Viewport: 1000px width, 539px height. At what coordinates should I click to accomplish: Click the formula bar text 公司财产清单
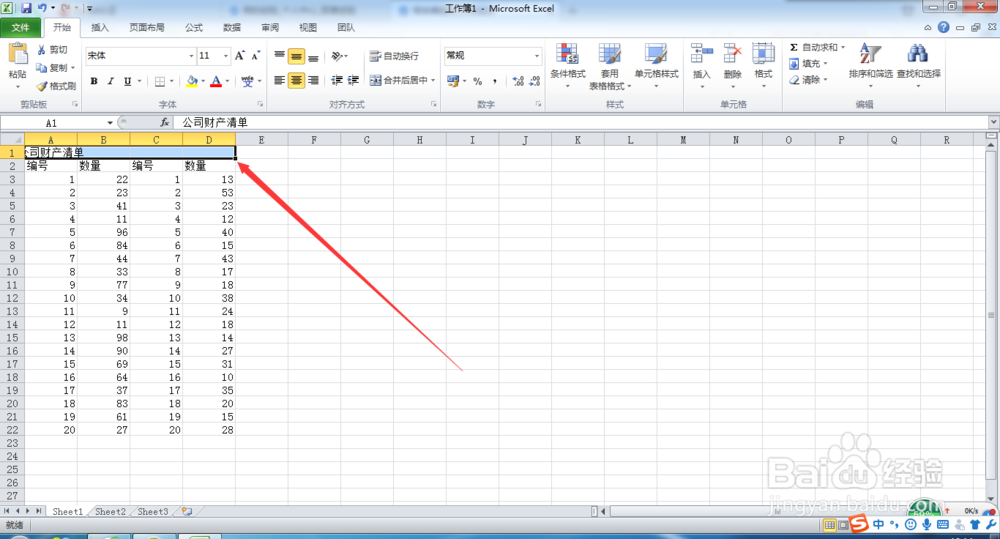coord(215,122)
